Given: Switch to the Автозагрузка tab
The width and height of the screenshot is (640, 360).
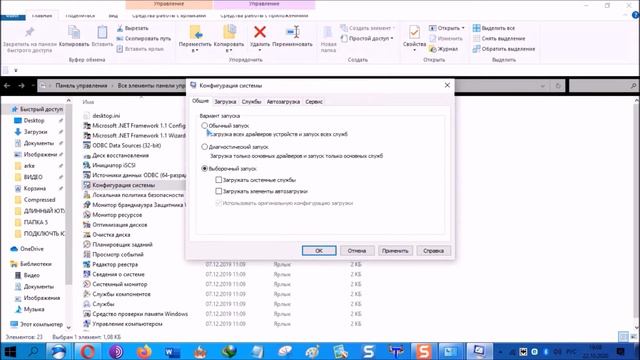Looking at the screenshot, I should click(x=283, y=102).
